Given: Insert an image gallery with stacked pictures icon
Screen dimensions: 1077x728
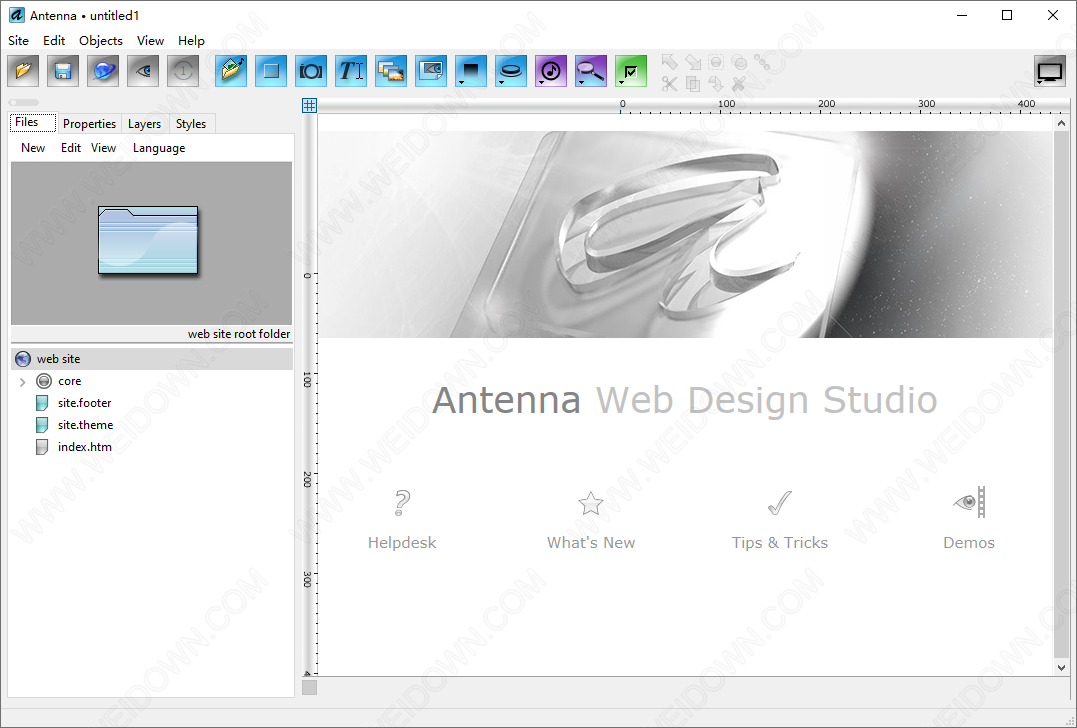Looking at the screenshot, I should tap(391, 71).
